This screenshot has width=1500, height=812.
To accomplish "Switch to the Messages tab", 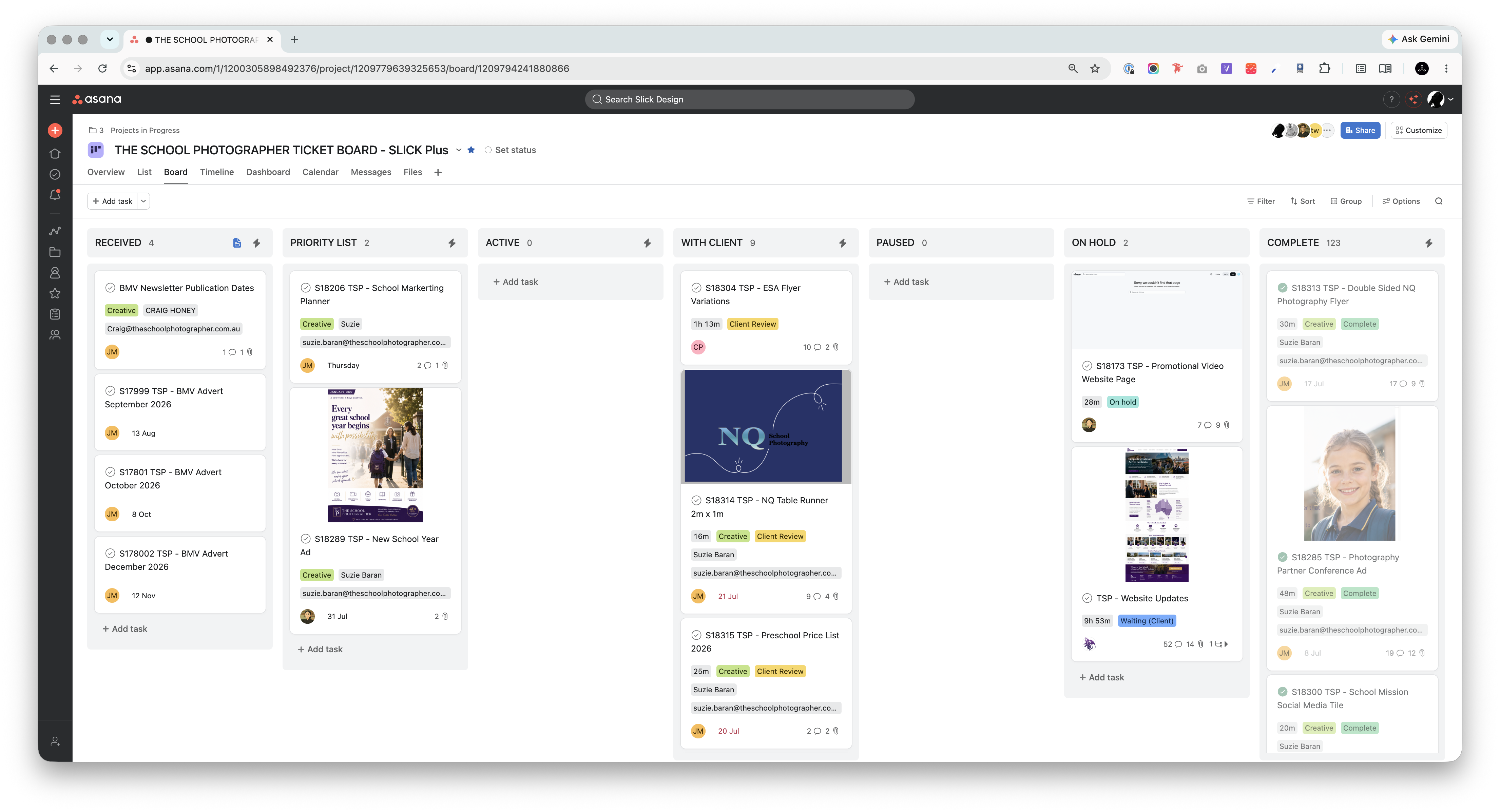I will (x=371, y=172).
